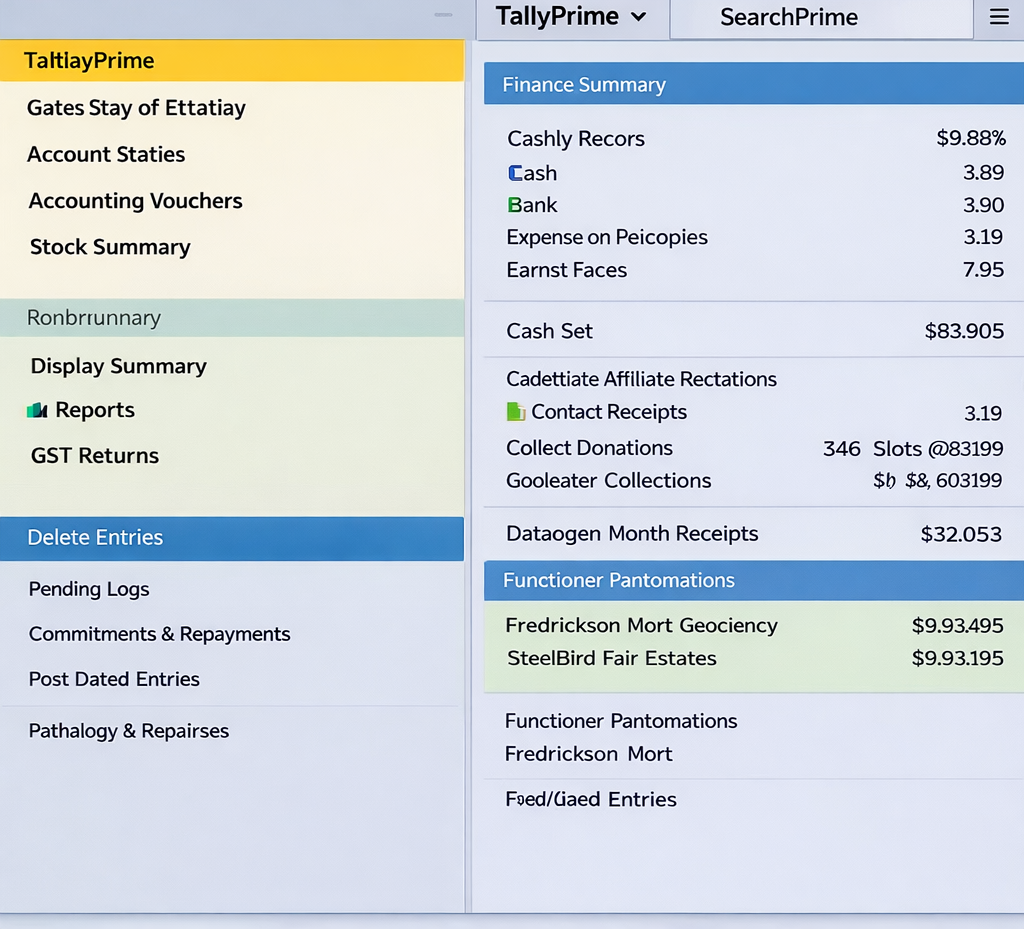
Task: Open Gates Stay of Ettatiay
Action: [x=136, y=108]
